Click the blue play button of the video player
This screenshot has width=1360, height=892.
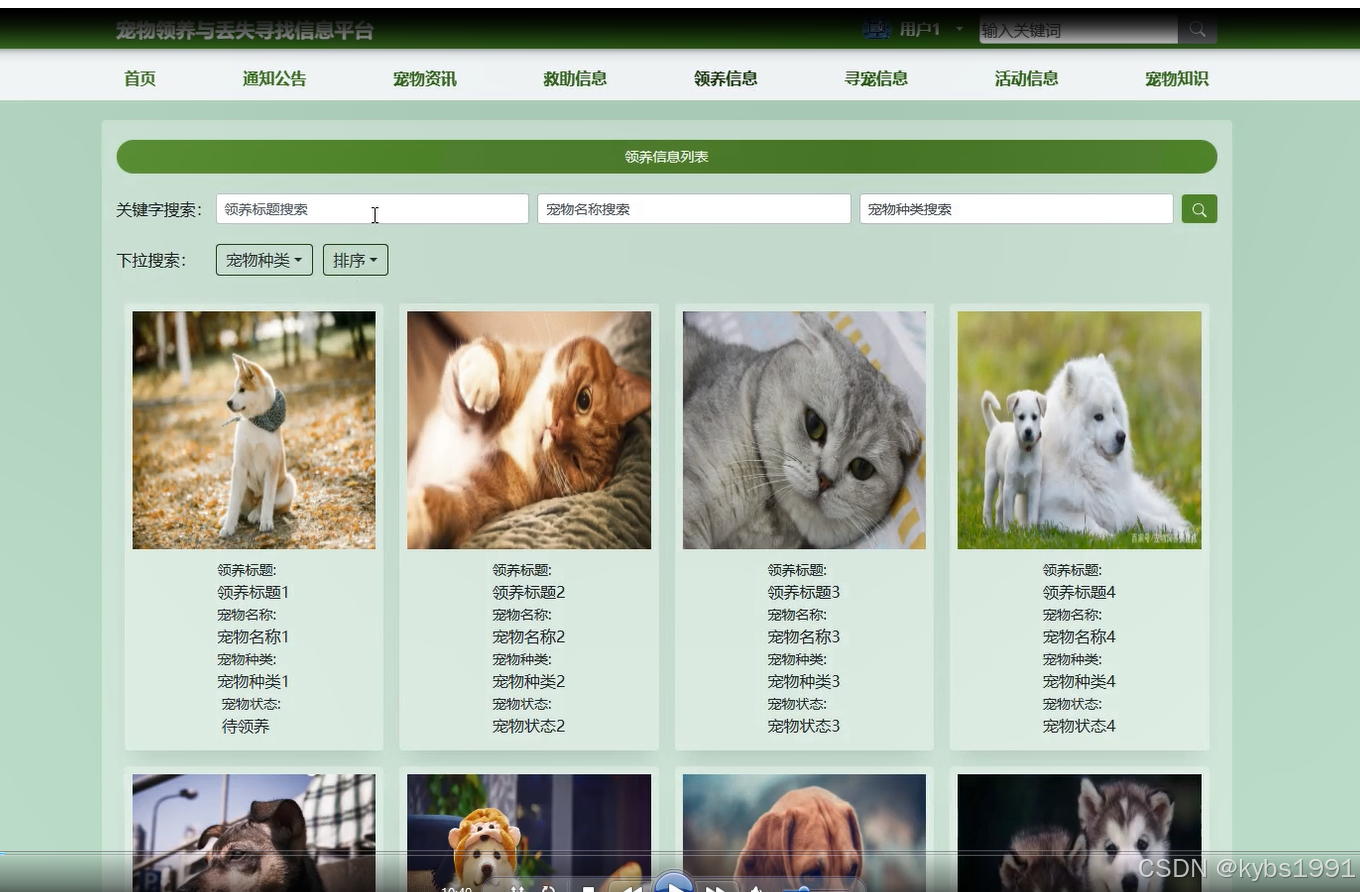pos(674,883)
